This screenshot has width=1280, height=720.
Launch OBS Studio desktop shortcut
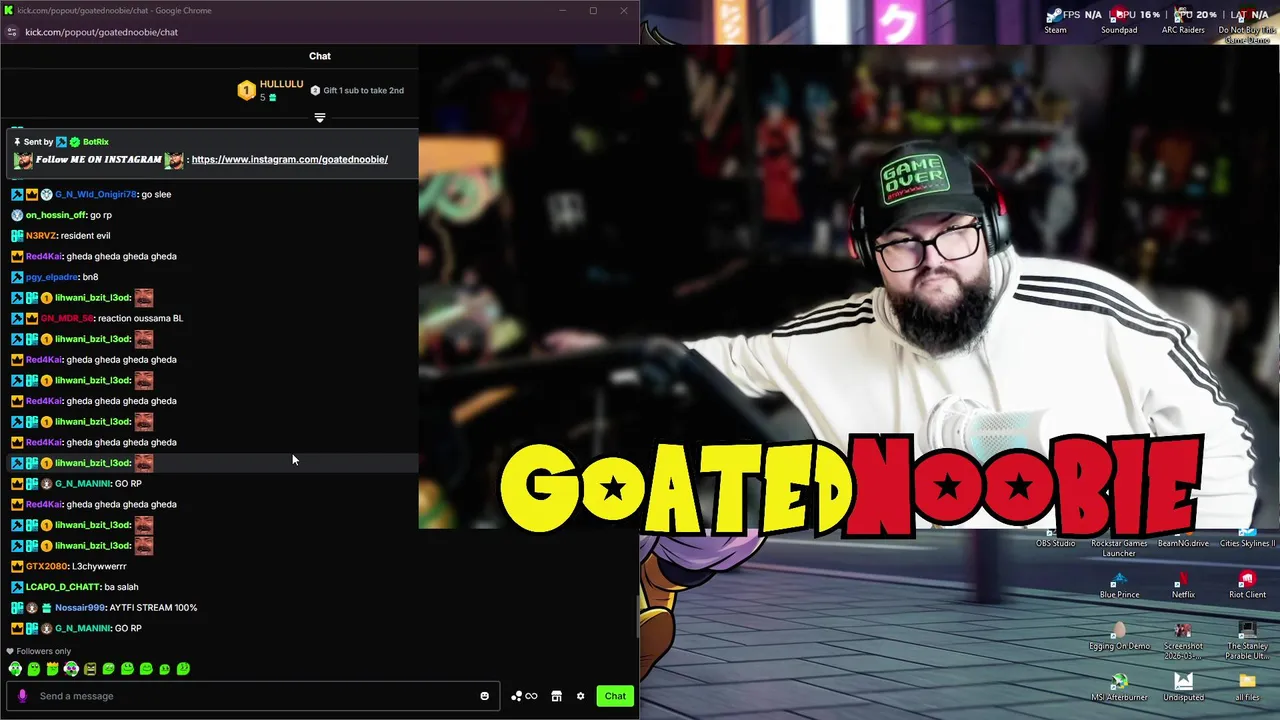coord(1055,539)
